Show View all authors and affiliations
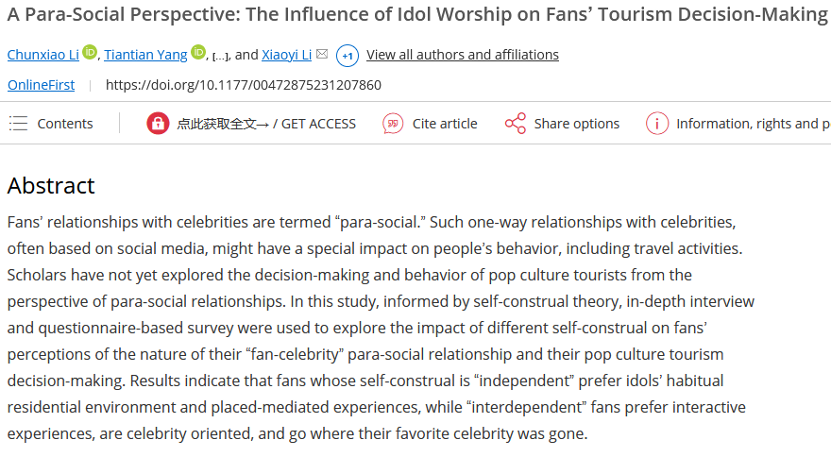Viewport: 832px width, 458px height. (462, 55)
